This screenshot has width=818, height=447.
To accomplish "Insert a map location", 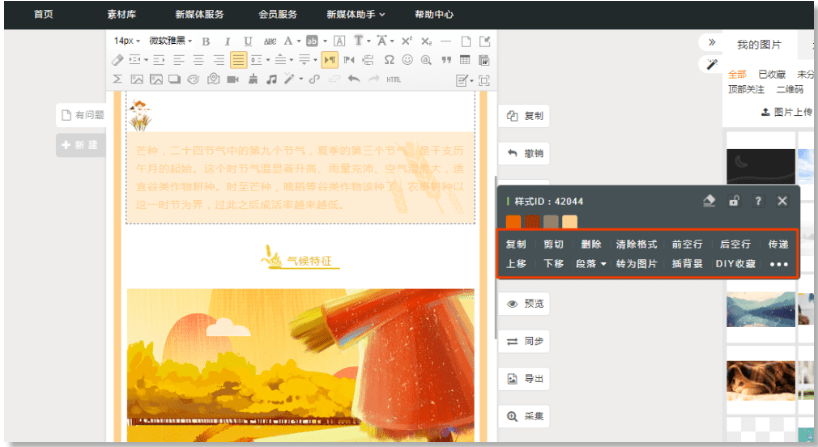I will tap(213, 79).
